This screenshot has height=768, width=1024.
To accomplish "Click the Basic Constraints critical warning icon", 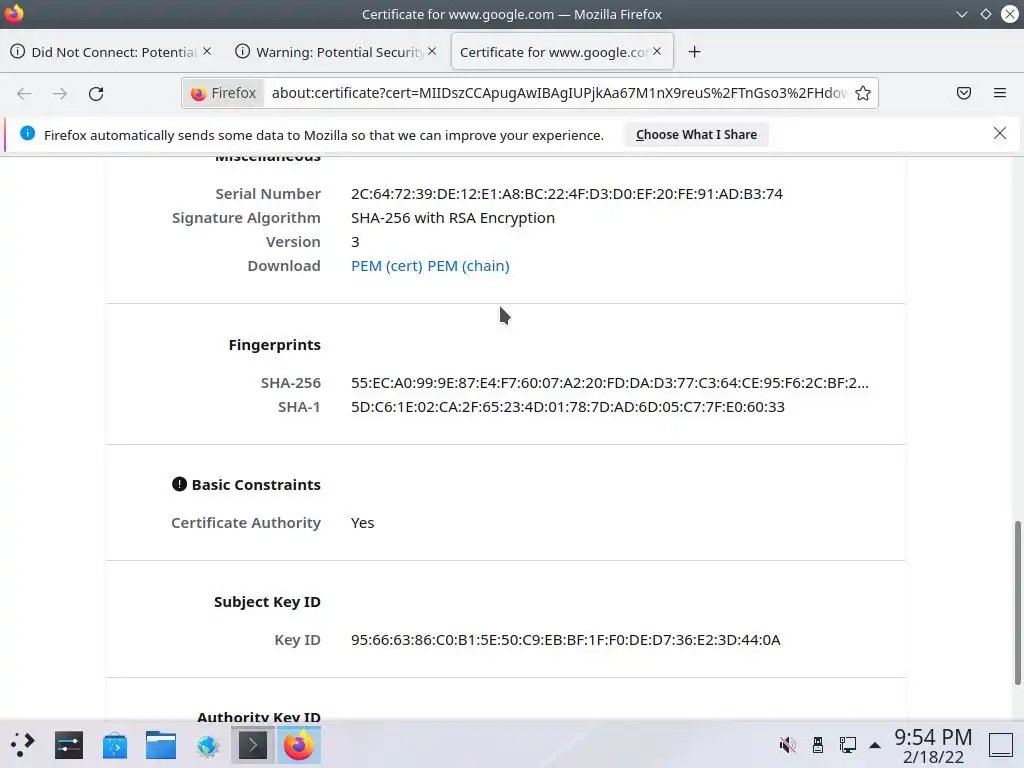I will [x=179, y=484].
